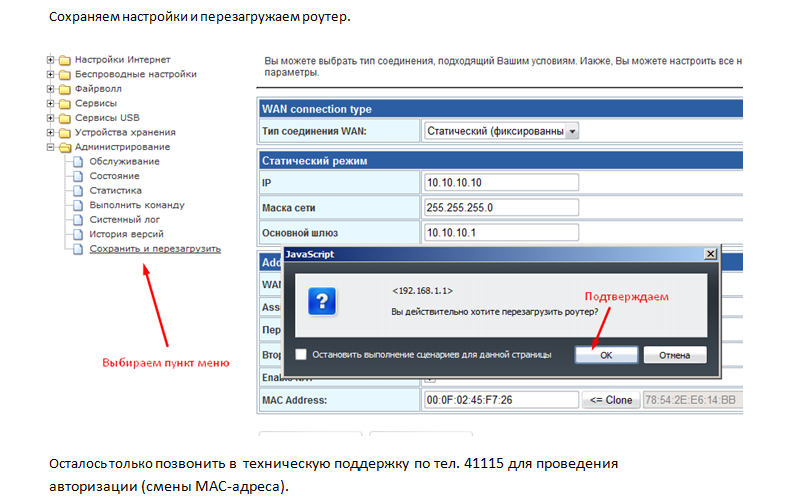The height and width of the screenshot is (503, 796).
Task: Open the Тип соединения WAN dropdown
Action: point(572,131)
